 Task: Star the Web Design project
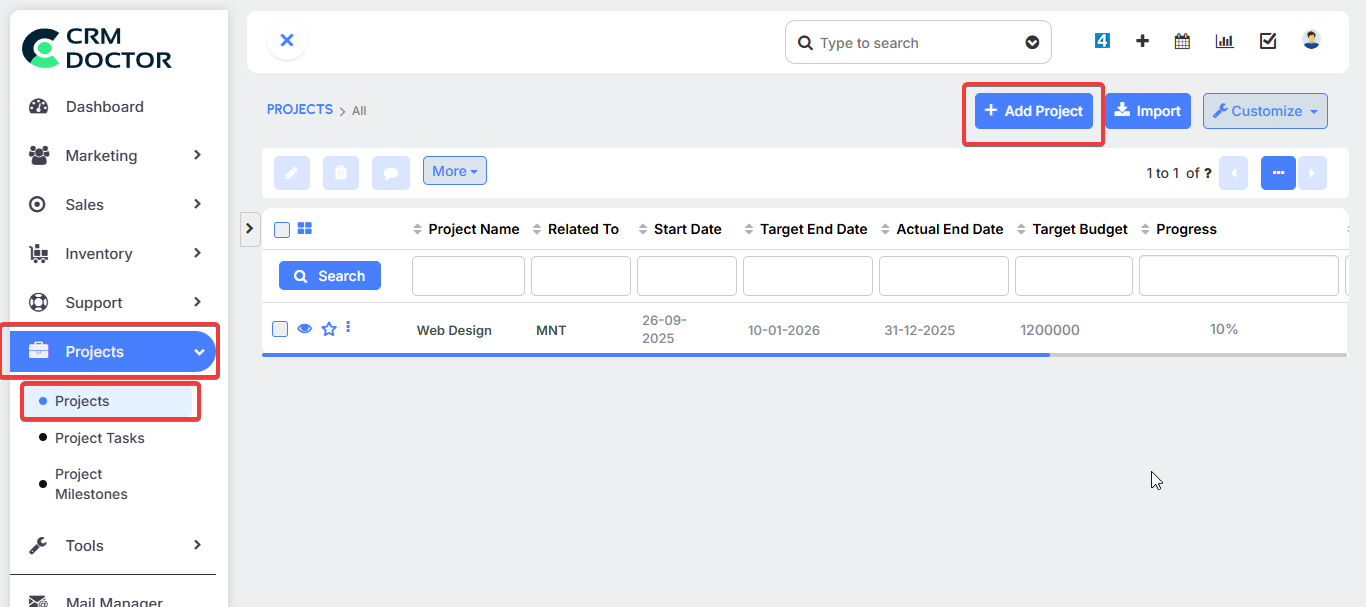[328, 328]
